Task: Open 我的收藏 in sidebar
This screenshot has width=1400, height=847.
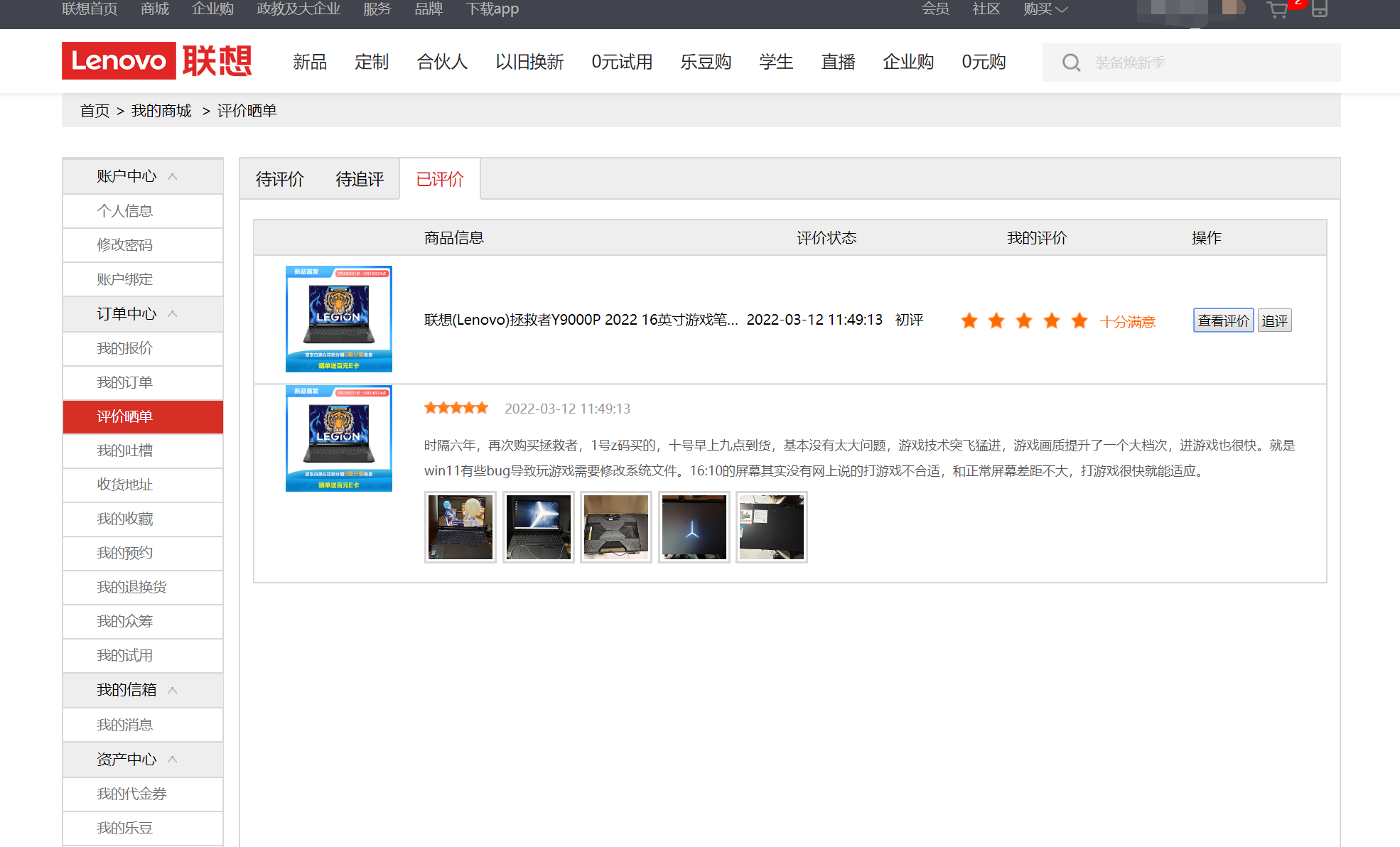Action: point(143,519)
